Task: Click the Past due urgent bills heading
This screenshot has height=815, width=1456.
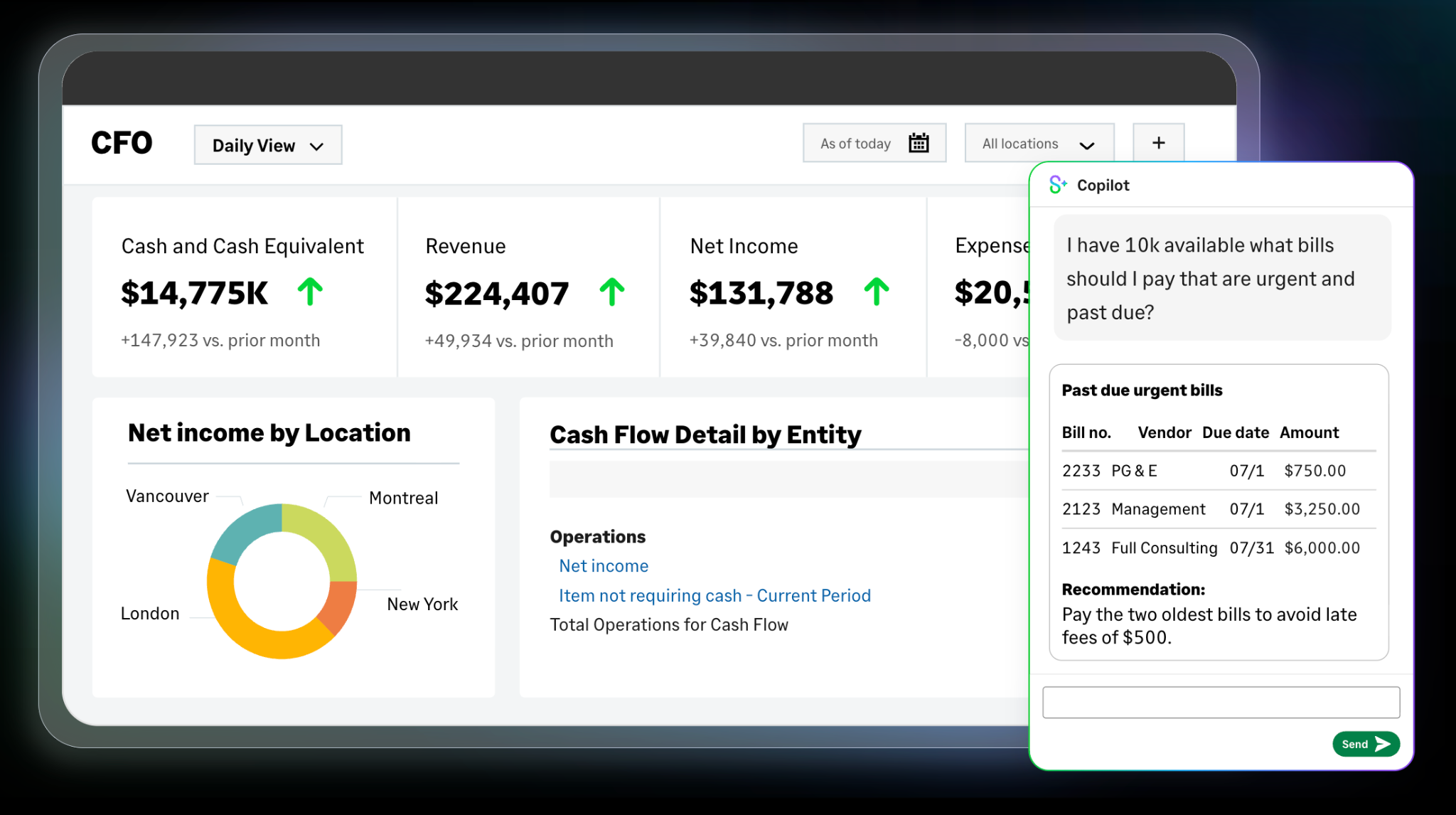Action: coord(1142,390)
